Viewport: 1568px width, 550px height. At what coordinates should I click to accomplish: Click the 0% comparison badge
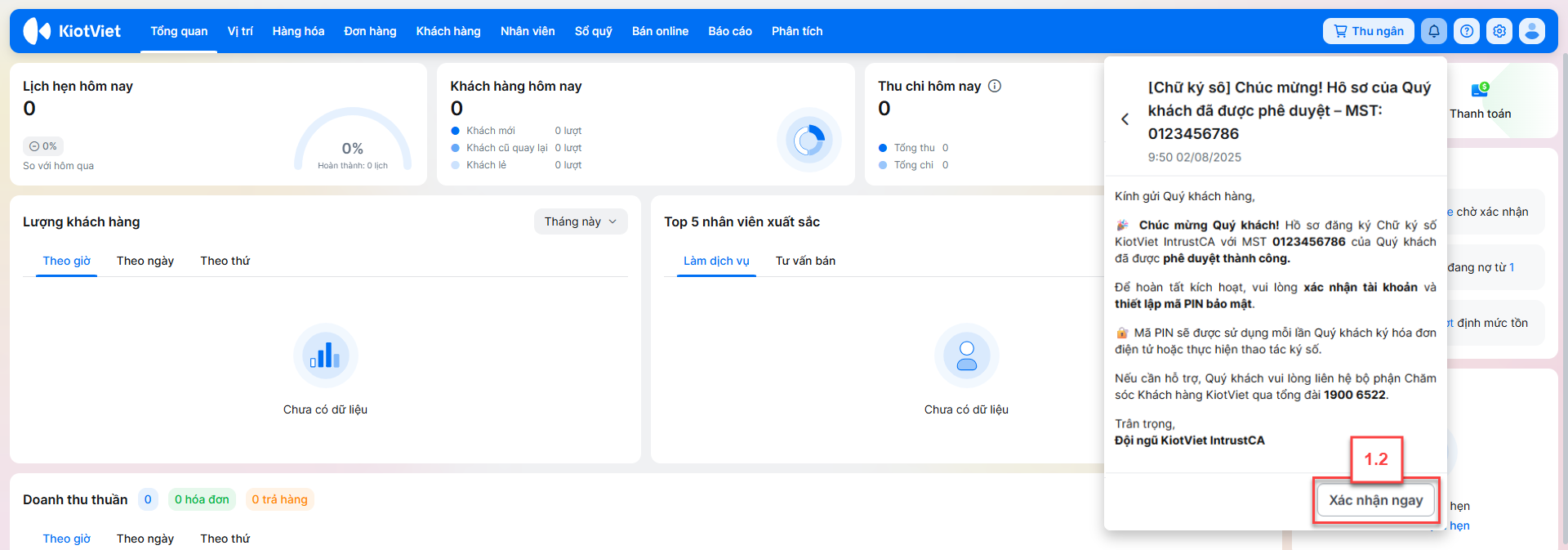pyautogui.click(x=43, y=146)
